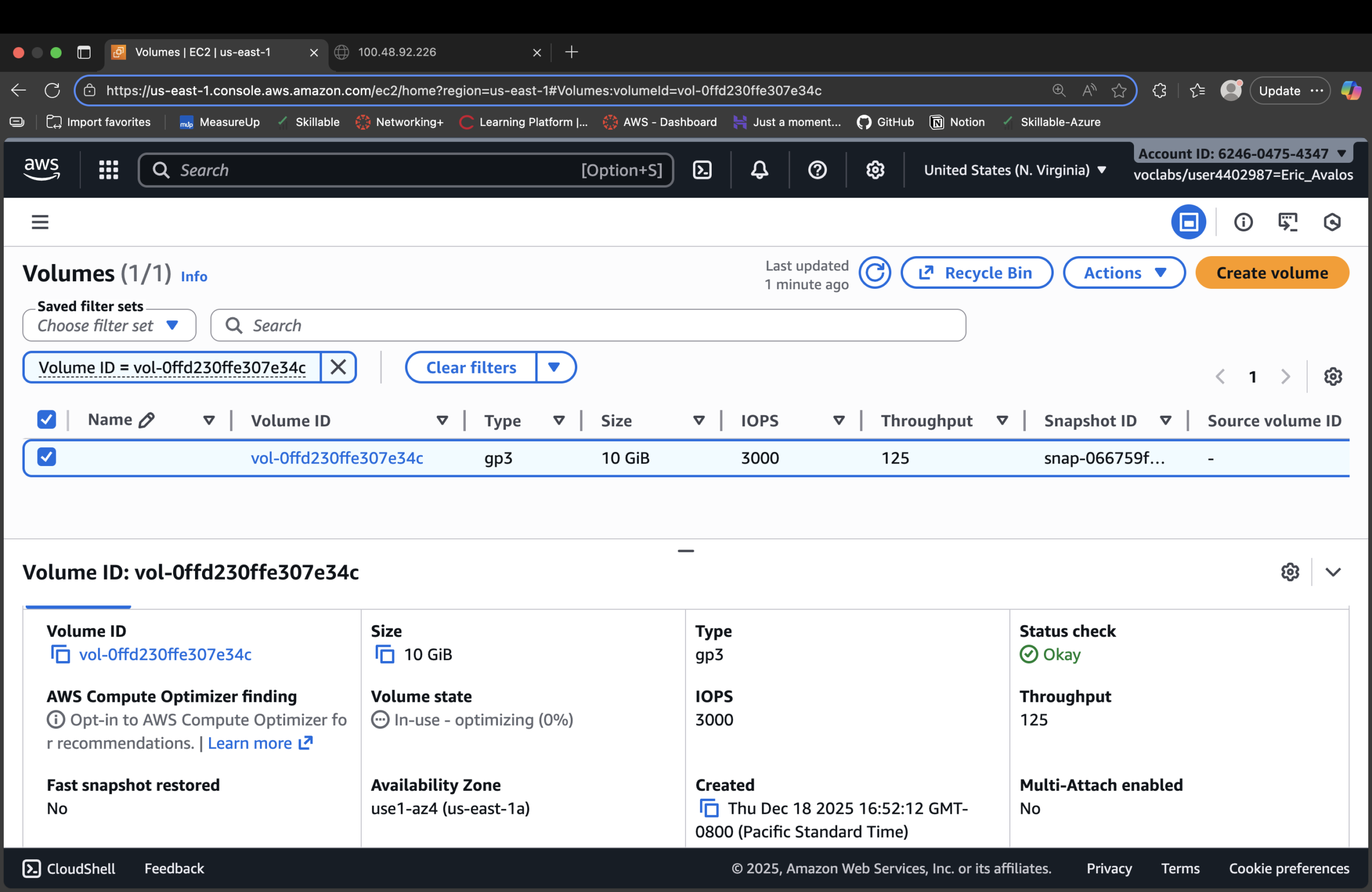Remove the Volume ID filter tag

click(x=338, y=367)
